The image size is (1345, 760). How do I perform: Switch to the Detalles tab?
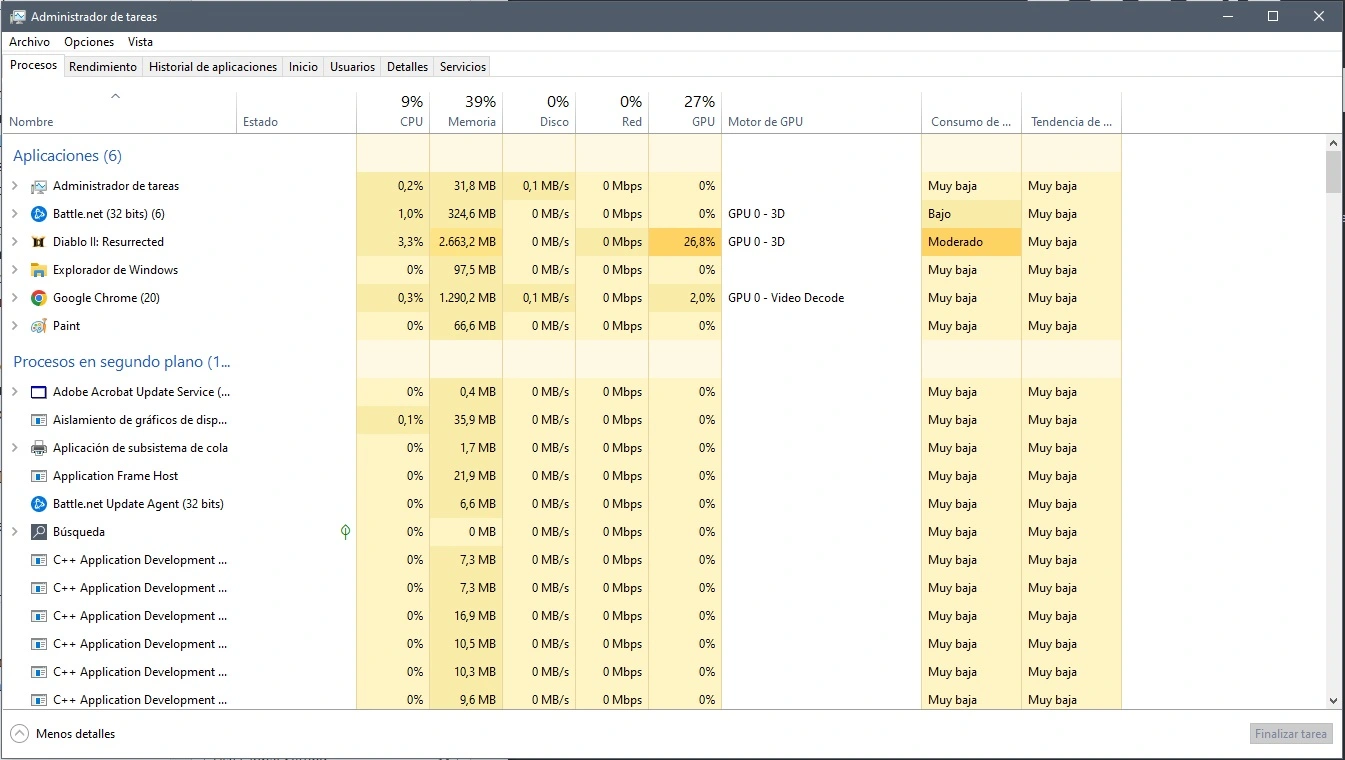[408, 67]
